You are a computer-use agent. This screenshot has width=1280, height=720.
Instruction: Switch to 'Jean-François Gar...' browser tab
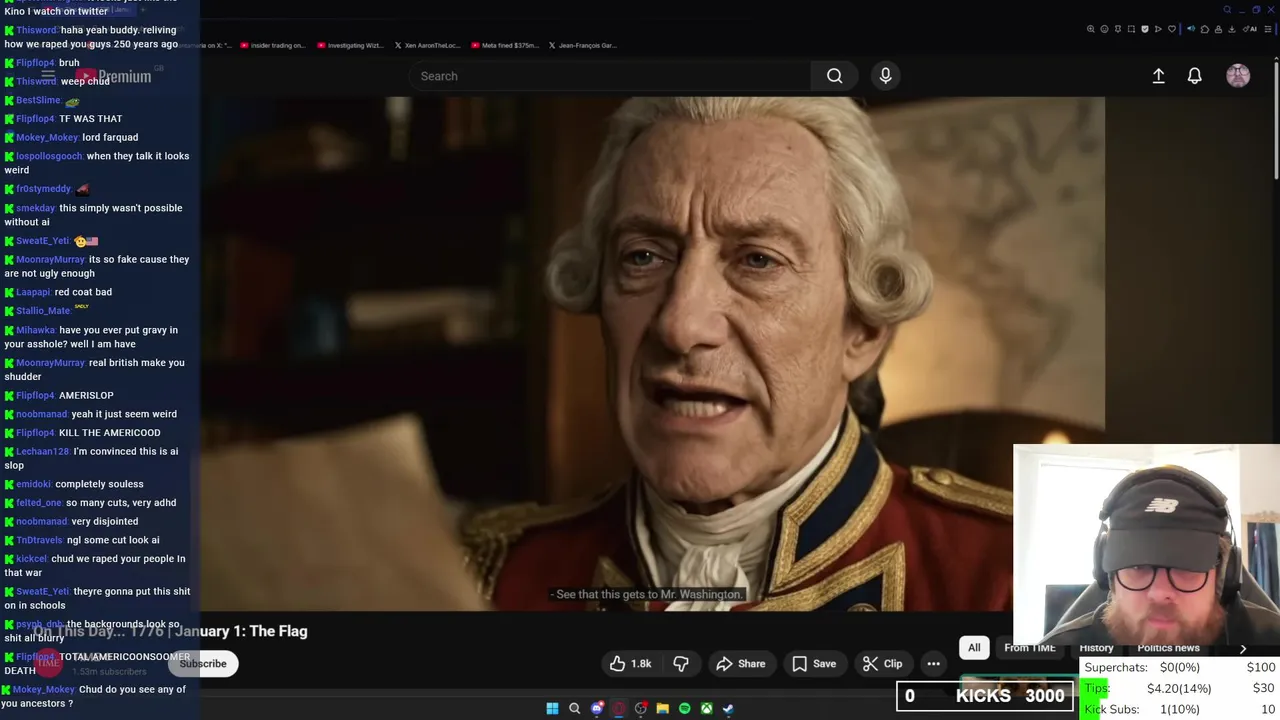point(582,45)
